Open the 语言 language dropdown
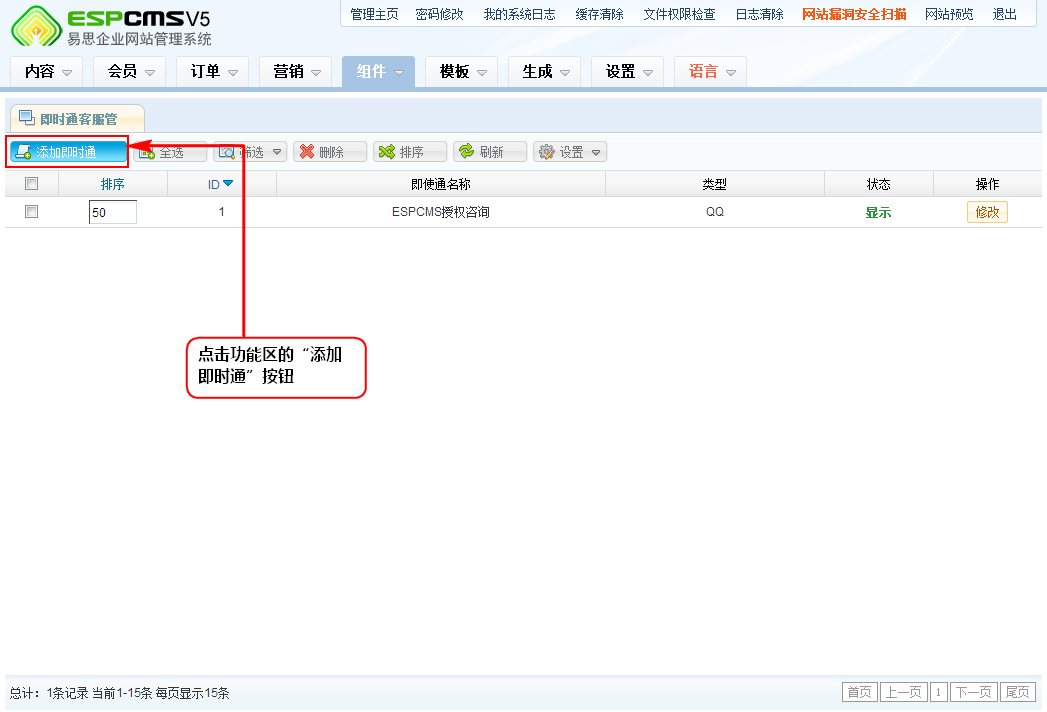Screen dimensions: 1047x712 point(711,72)
